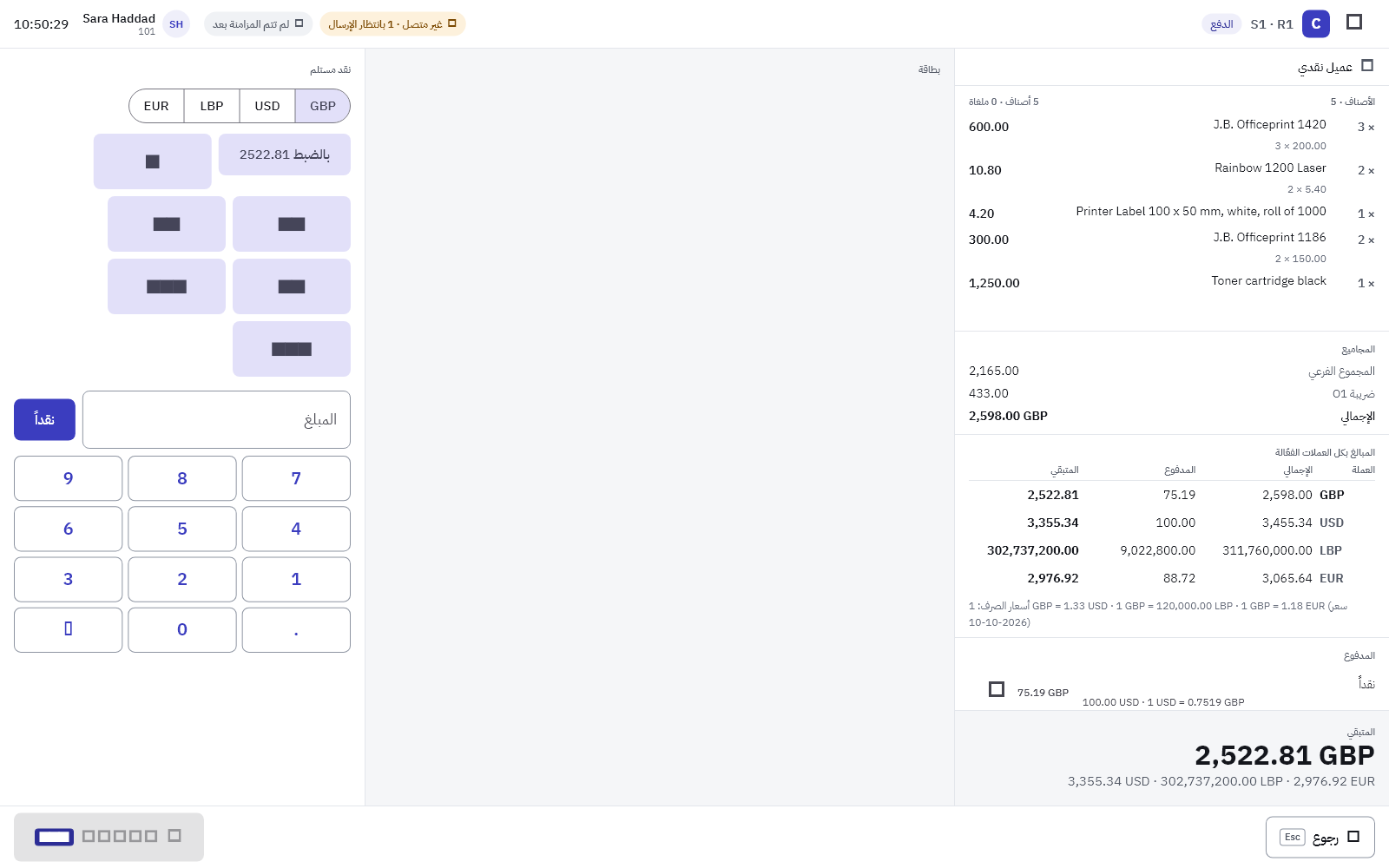Go back with the رجوع Esc button

tap(1320, 838)
